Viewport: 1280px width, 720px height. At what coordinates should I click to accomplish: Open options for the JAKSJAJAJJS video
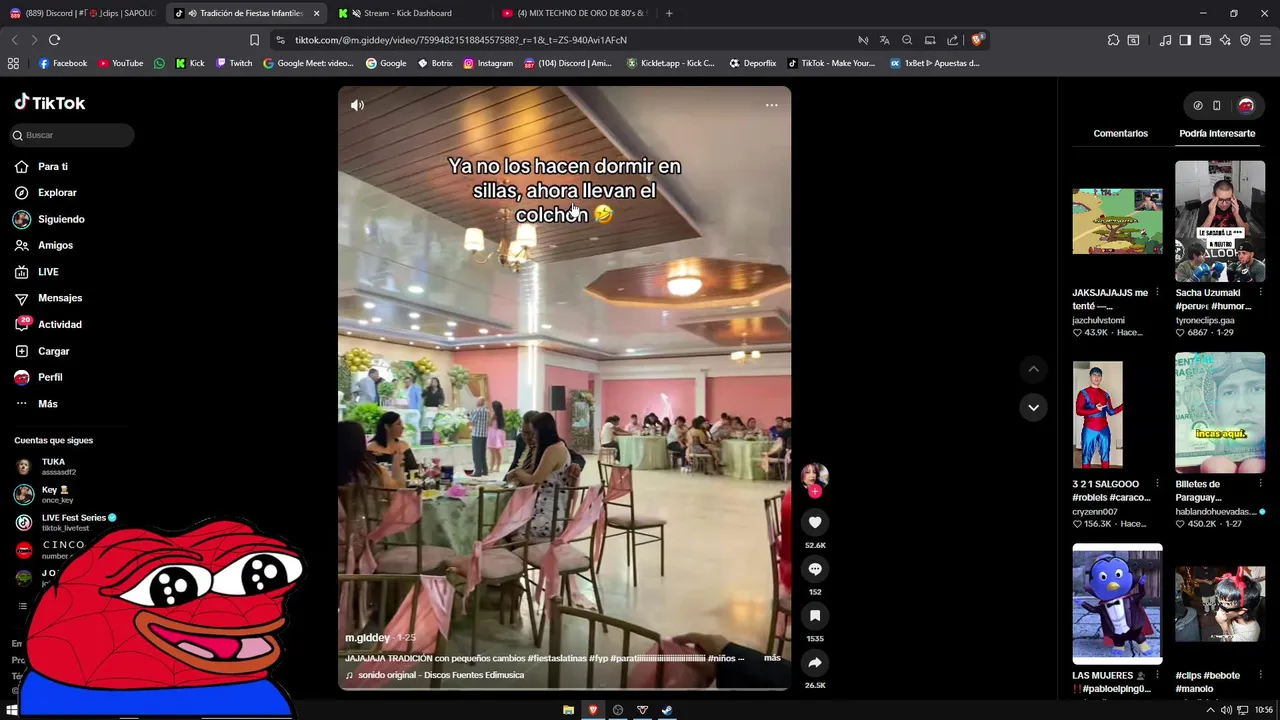[1157, 293]
